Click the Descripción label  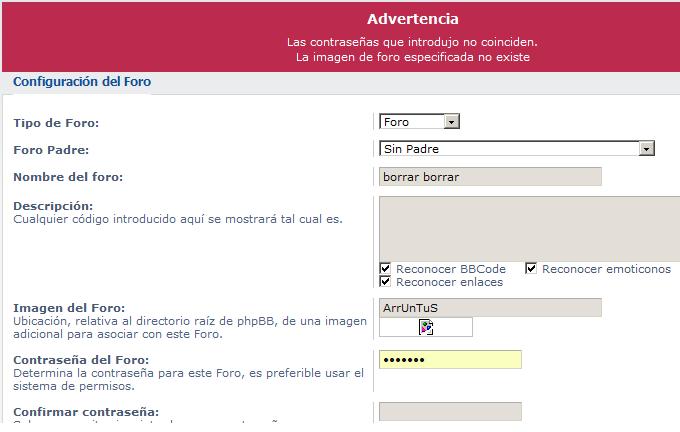(x=53, y=206)
